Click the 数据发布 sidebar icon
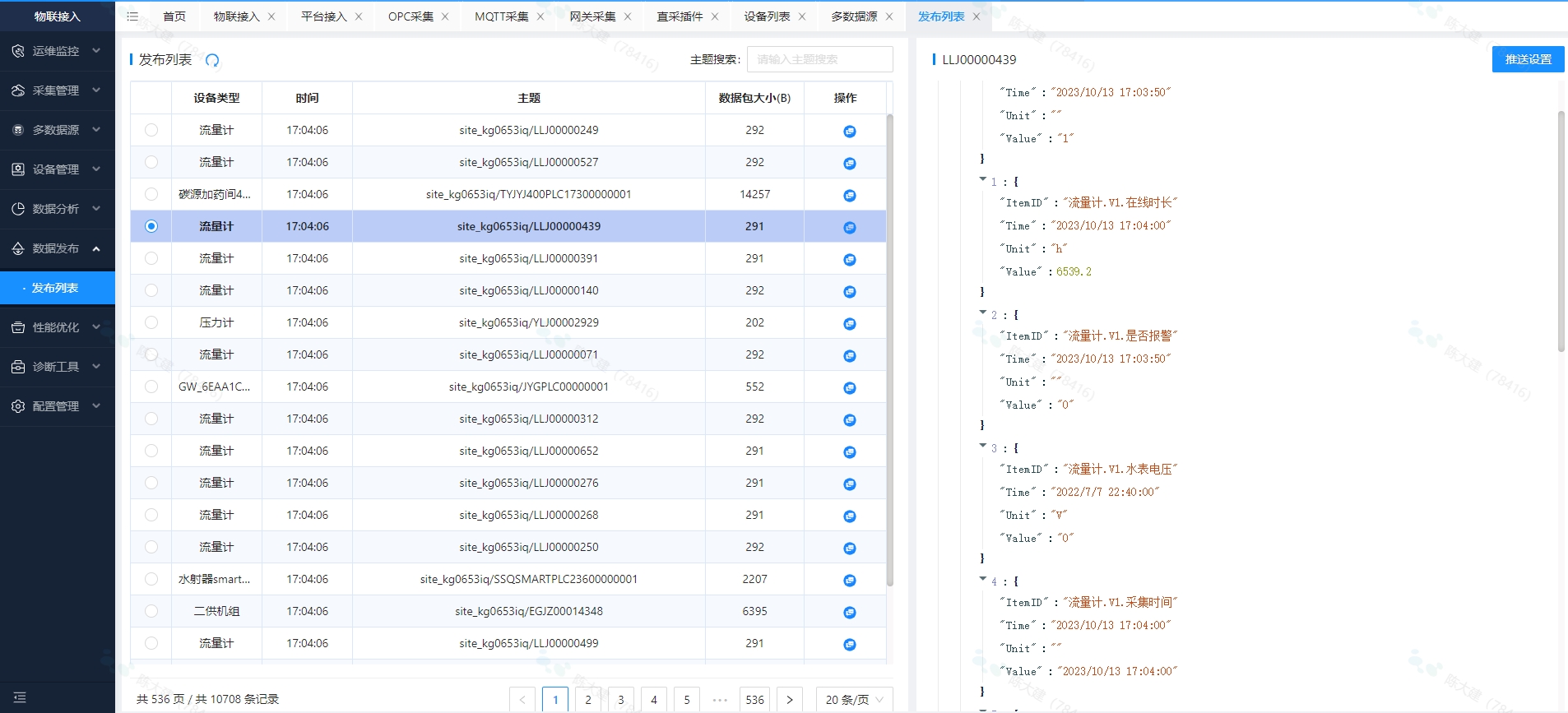1568x713 pixels. click(18, 248)
